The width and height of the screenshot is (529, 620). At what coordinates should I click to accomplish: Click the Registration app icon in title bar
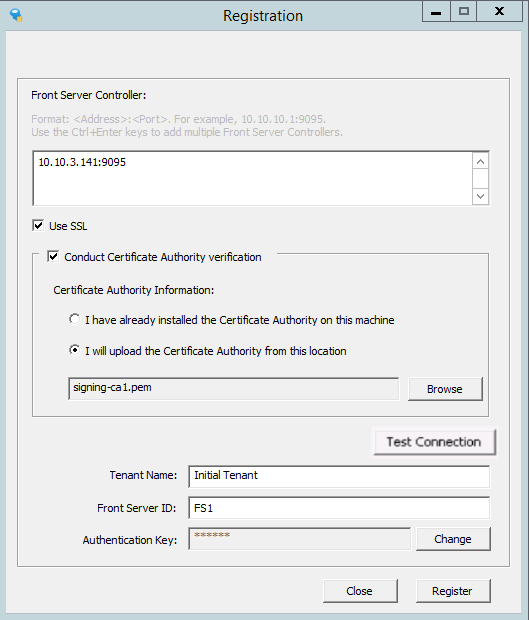16,15
